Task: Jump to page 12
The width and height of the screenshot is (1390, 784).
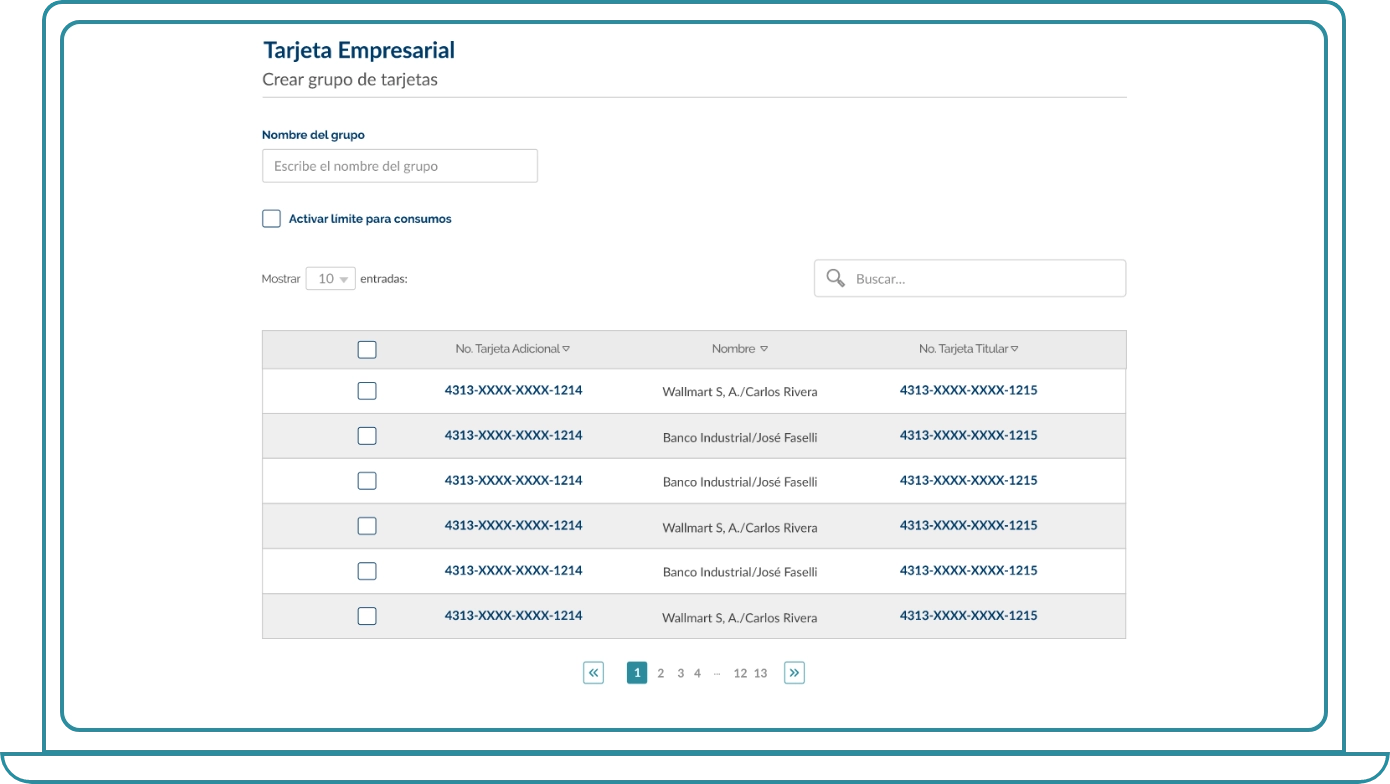Action: [740, 673]
